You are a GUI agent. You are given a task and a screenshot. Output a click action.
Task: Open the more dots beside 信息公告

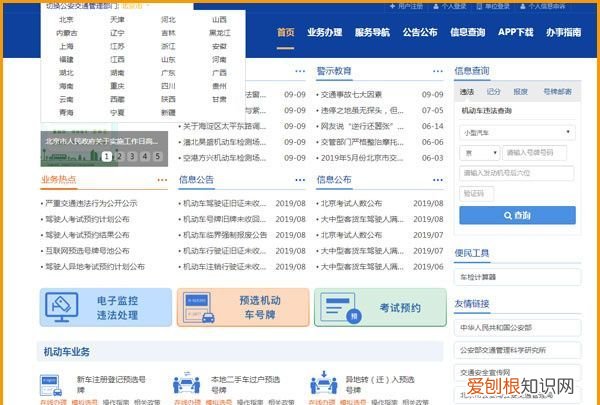[300, 180]
